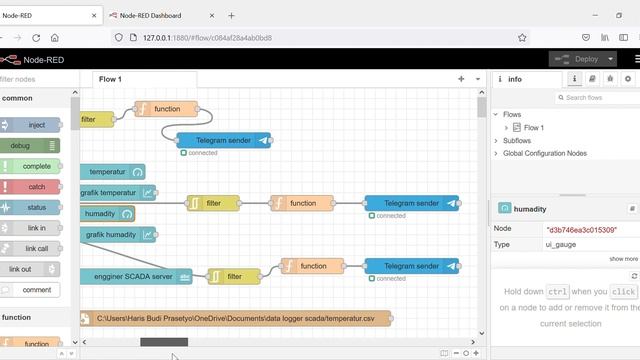This screenshot has height=360, width=640.
Task: Select the bottom filter node
Action: [234, 277]
